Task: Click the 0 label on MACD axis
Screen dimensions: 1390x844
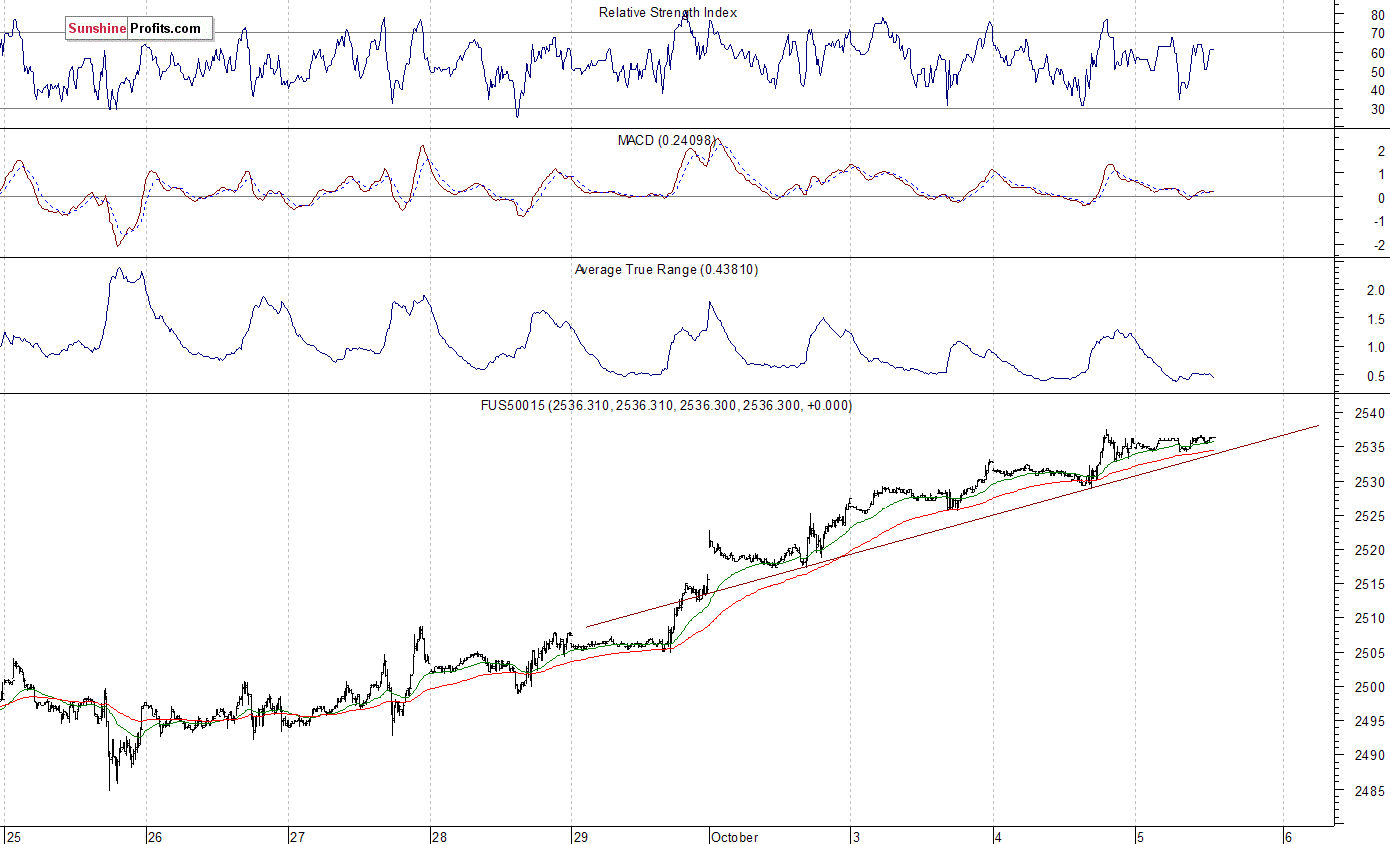Action: (1381, 198)
